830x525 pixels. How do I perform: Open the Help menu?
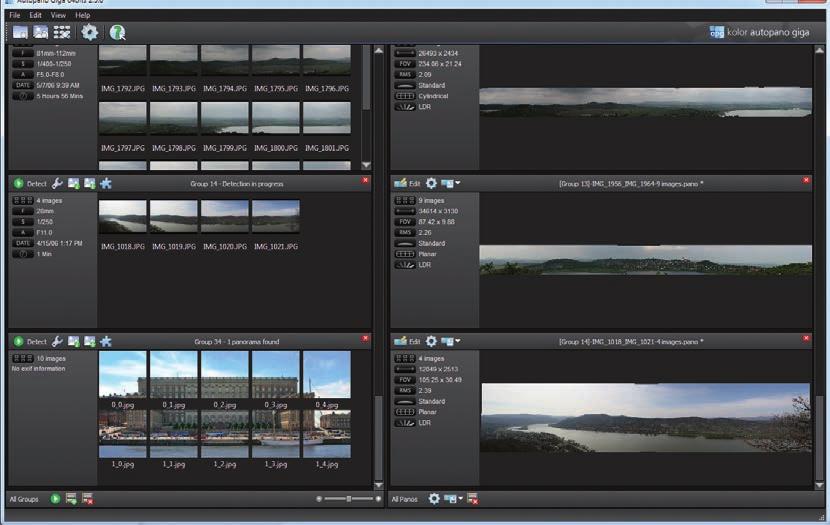[x=83, y=15]
